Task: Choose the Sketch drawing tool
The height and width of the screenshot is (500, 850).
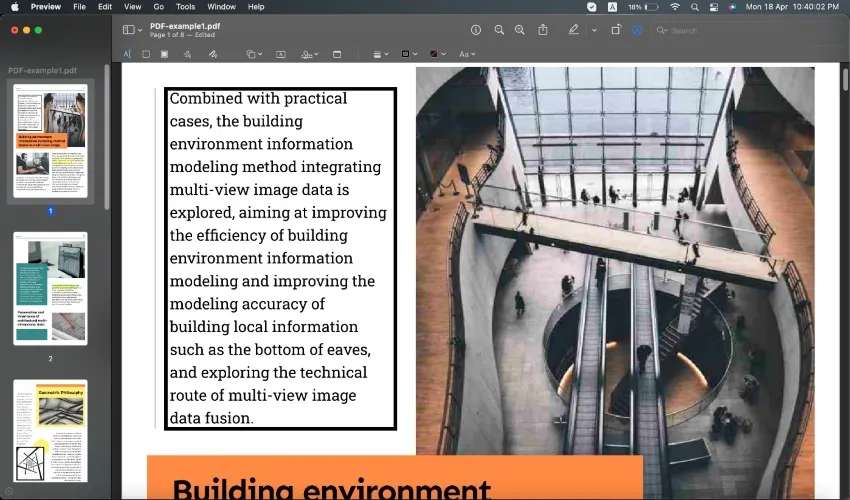Action: (188, 54)
